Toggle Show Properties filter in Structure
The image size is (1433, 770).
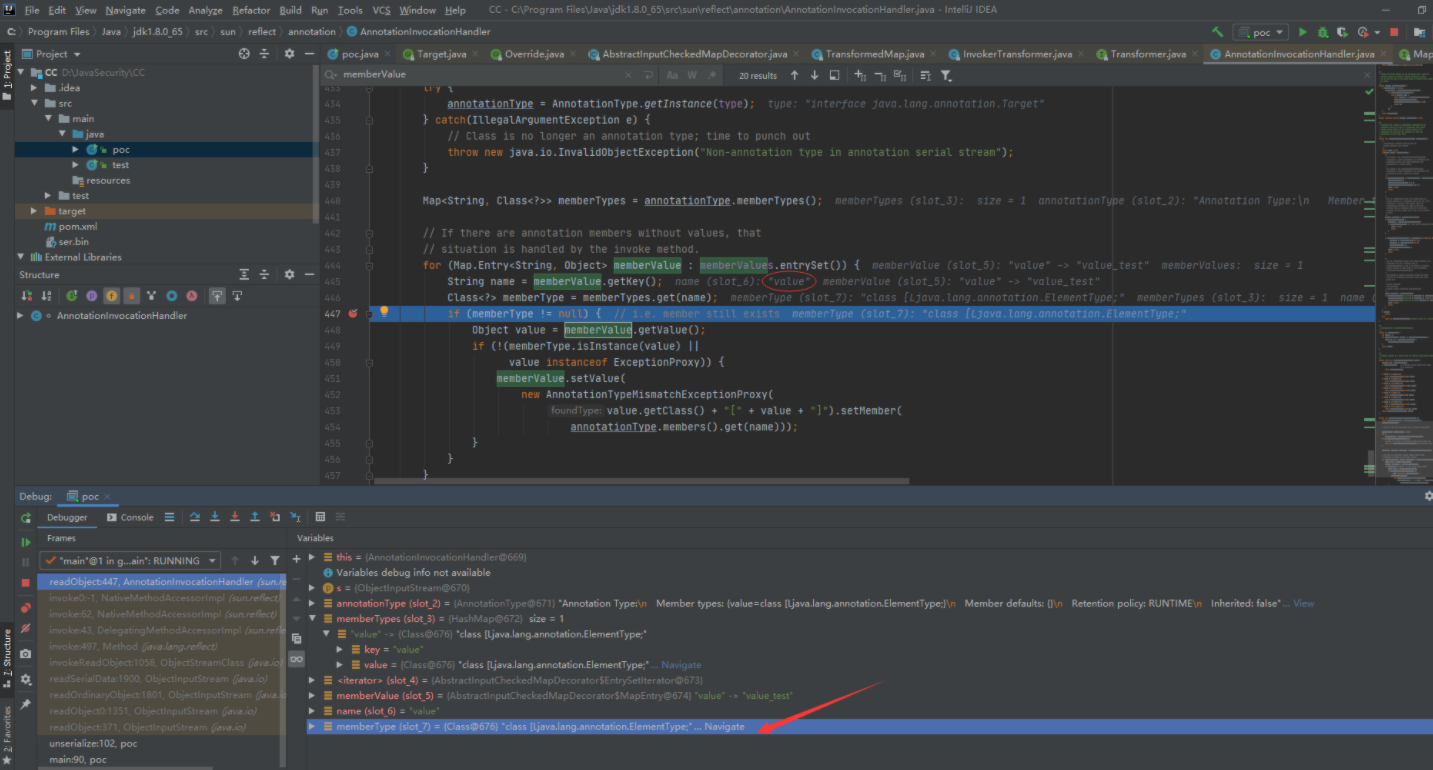(92, 296)
